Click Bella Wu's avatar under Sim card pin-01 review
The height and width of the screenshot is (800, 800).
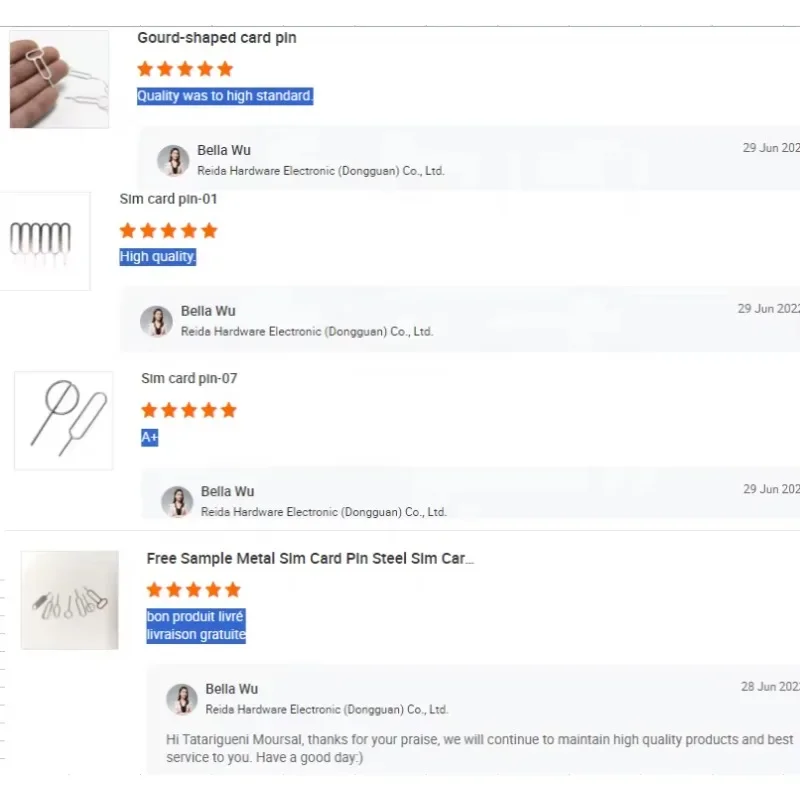coord(156,321)
